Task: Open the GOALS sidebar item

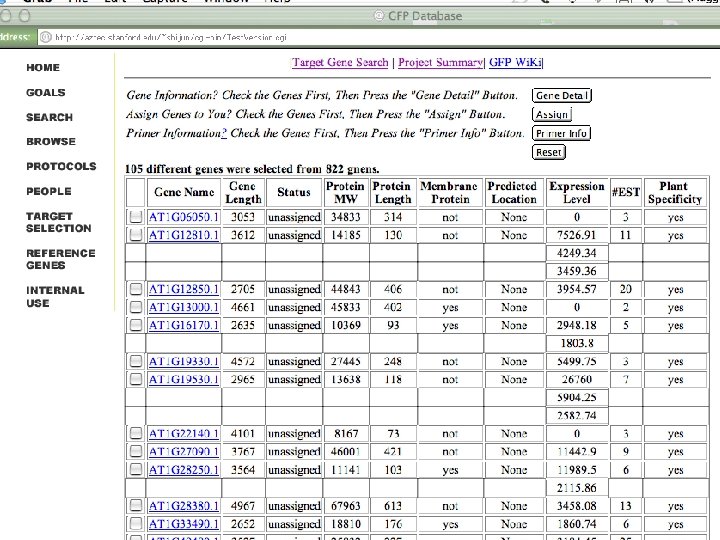Action: click(x=46, y=92)
